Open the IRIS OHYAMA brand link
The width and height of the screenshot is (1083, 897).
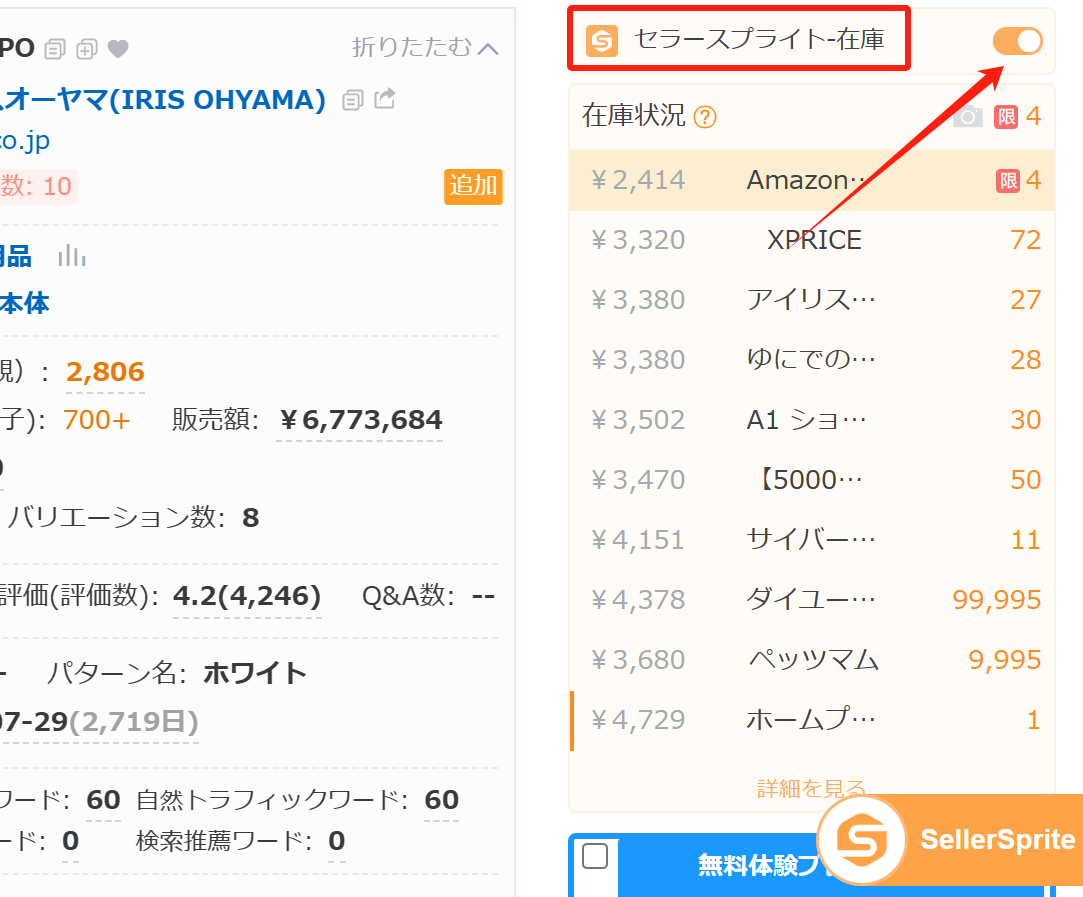163,100
